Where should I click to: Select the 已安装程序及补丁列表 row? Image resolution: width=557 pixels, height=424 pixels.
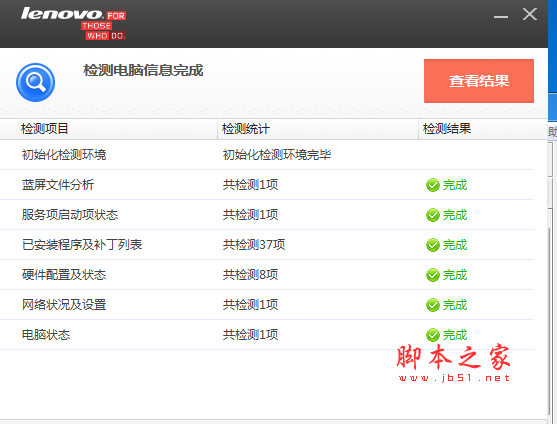(267, 245)
